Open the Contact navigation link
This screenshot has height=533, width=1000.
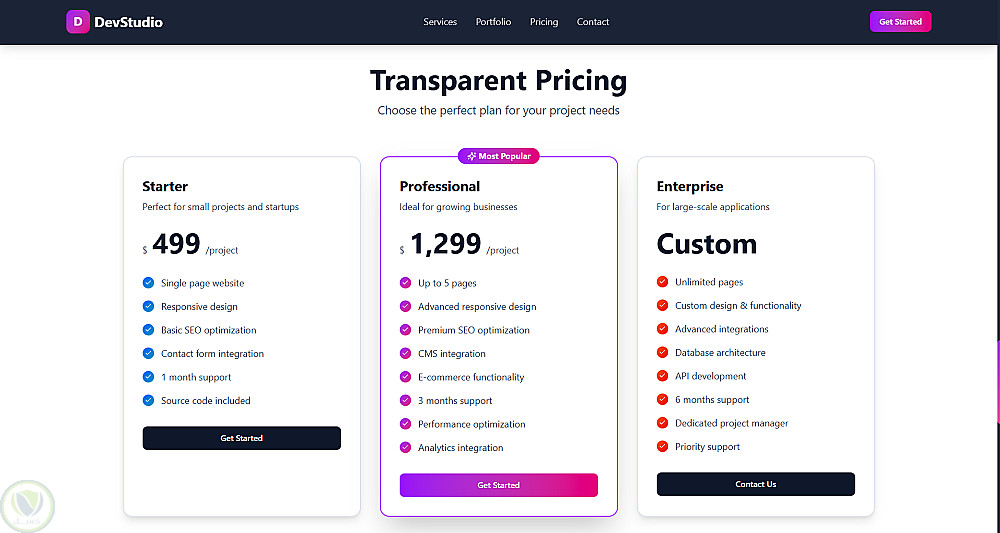coord(593,22)
